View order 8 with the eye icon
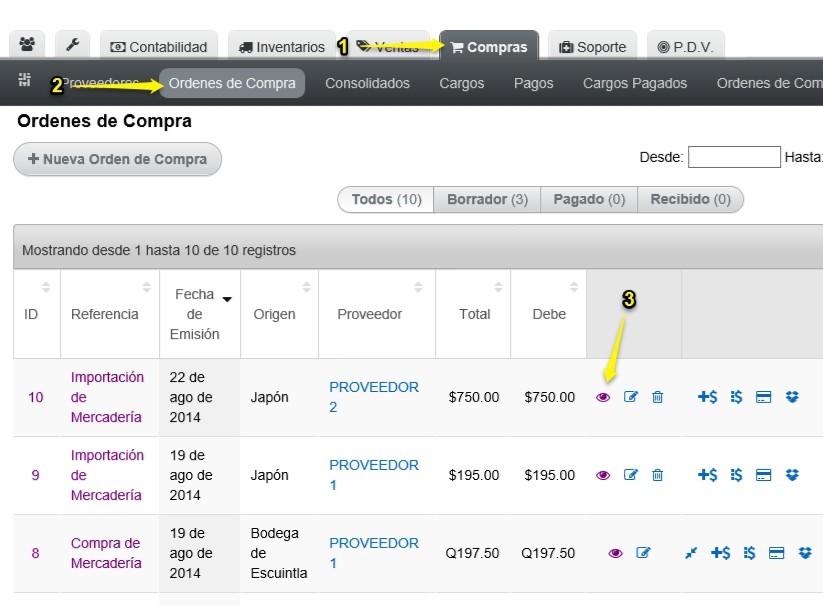This screenshot has height=606, width=823. 615,554
